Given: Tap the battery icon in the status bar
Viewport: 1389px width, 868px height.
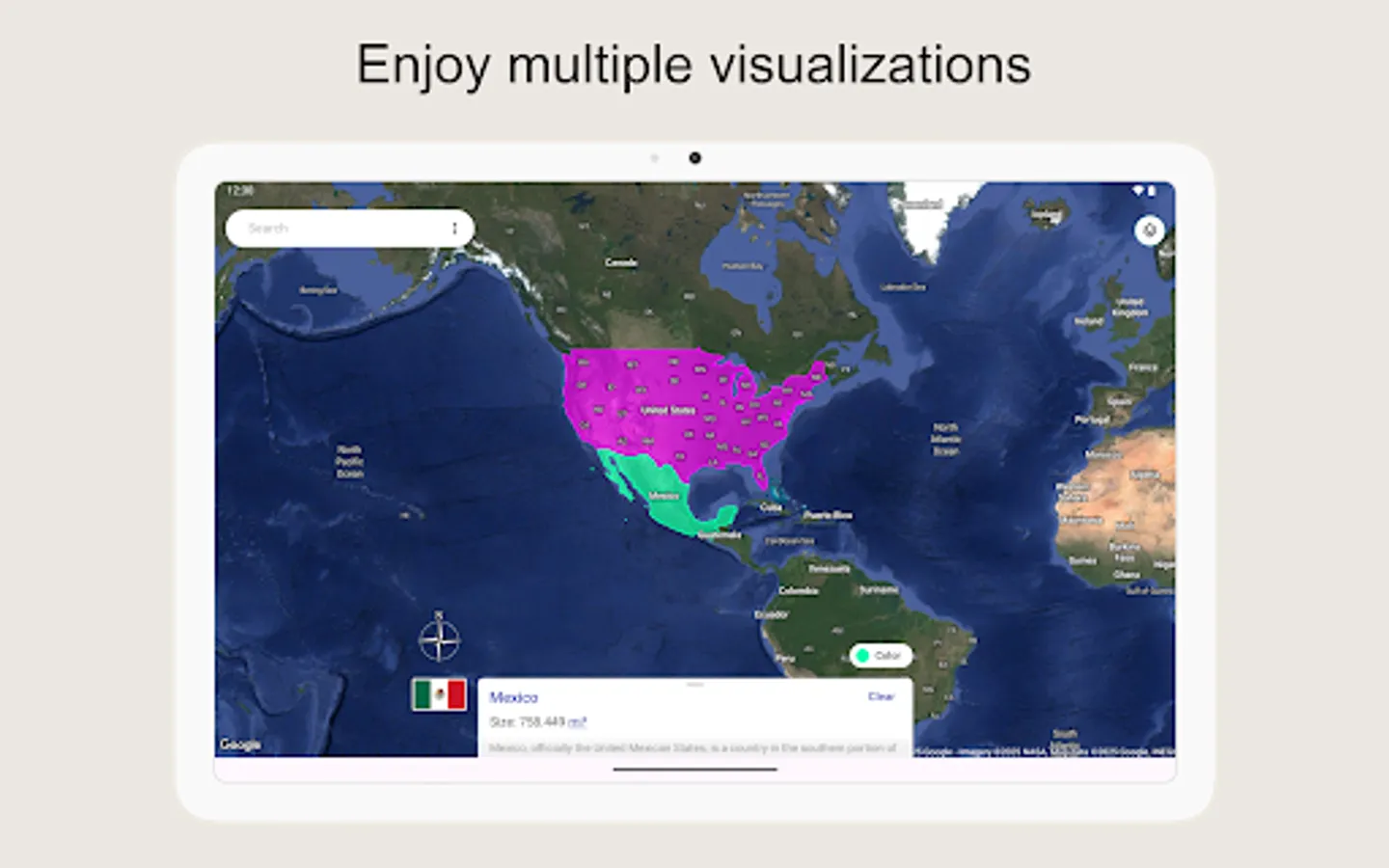Looking at the screenshot, I should [1152, 190].
